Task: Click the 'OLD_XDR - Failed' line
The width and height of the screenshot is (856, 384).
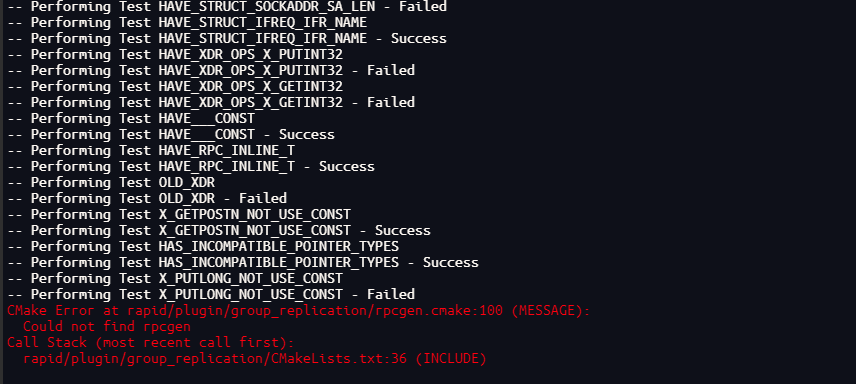Action: tap(147, 198)
